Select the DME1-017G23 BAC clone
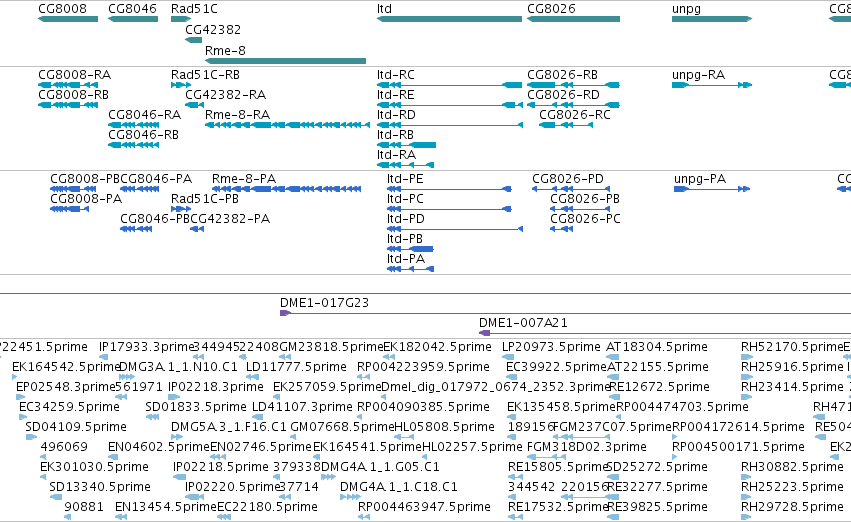Screen dimensions: 851x522 565,313
